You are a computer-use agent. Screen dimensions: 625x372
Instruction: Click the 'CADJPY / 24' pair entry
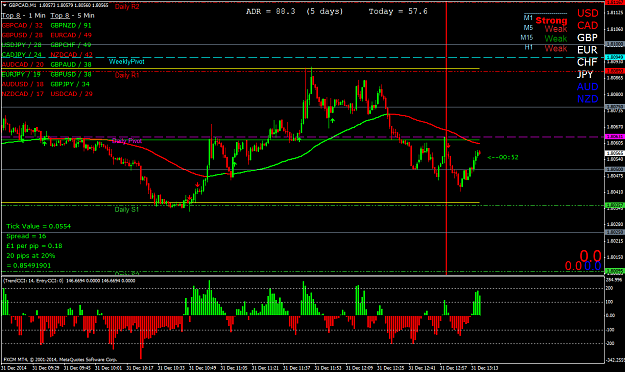(22, 55)
